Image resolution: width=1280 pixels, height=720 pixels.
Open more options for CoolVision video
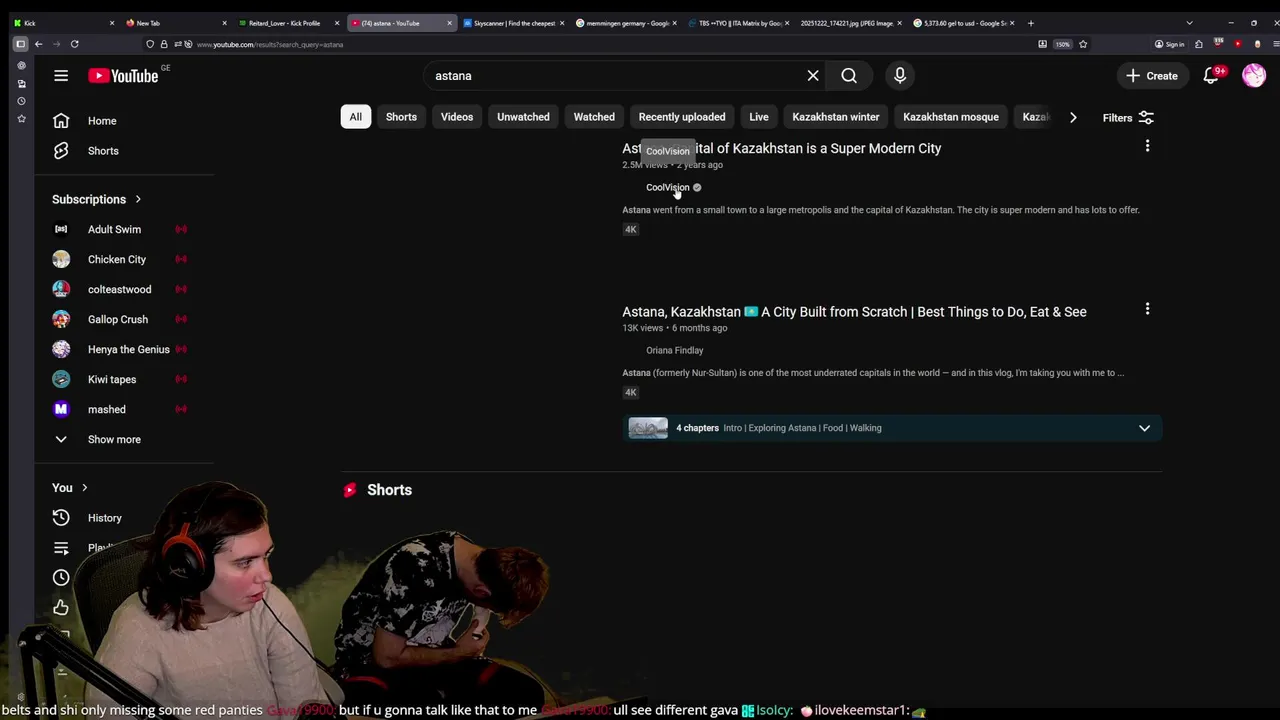pos(1147,146)
